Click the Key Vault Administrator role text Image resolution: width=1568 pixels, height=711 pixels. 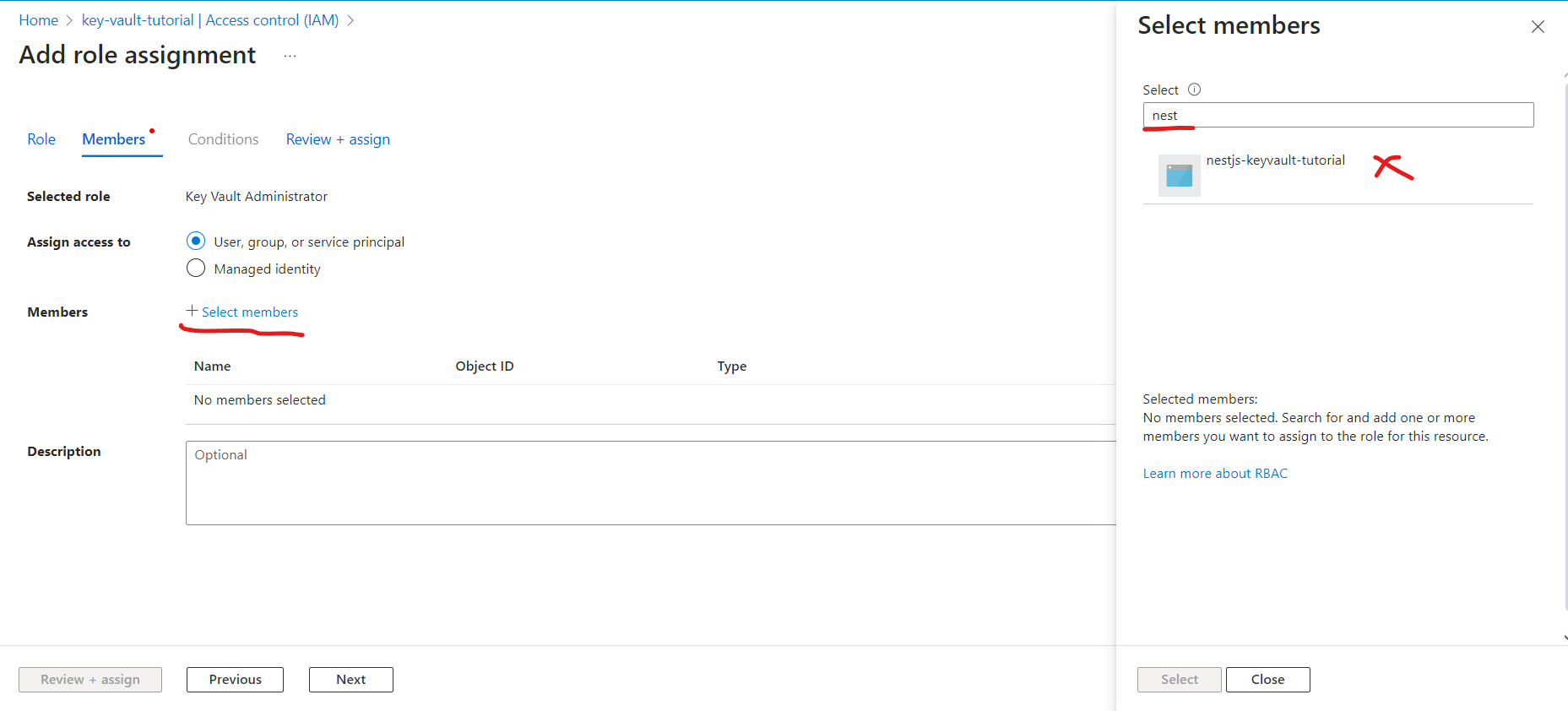pyautogui.click(x=257, y=197)
